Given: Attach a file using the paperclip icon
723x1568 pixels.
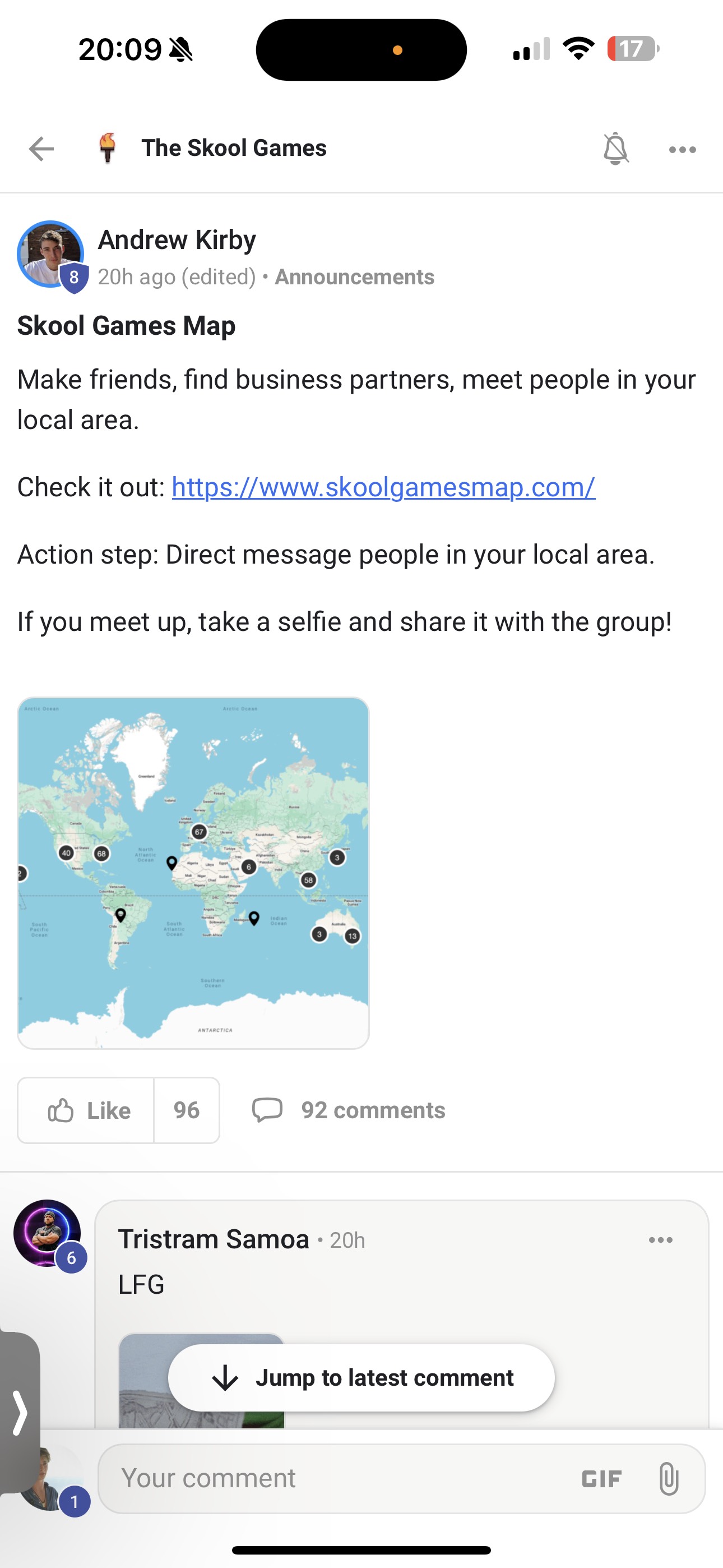Looking at the screenshot, I should click(671, 1478).
